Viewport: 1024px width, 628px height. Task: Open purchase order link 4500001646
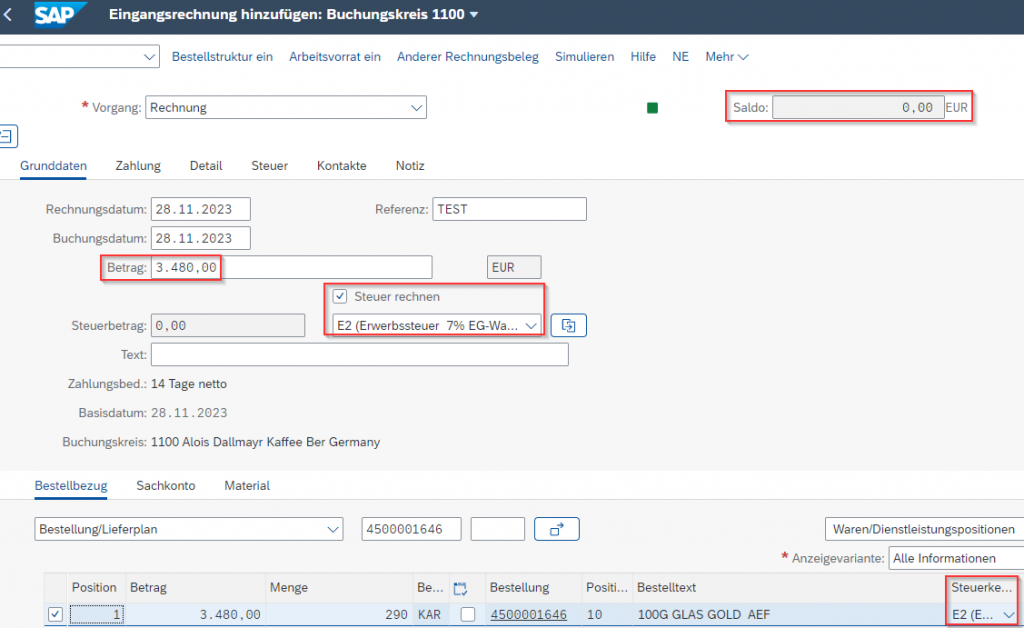528,615
